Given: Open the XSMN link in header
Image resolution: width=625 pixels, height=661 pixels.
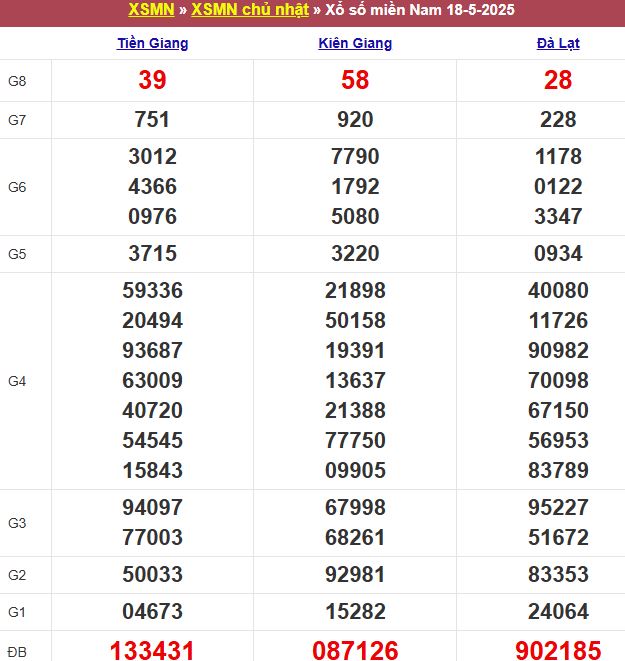Looking at the screenshot, I should (x=151, y=10).
